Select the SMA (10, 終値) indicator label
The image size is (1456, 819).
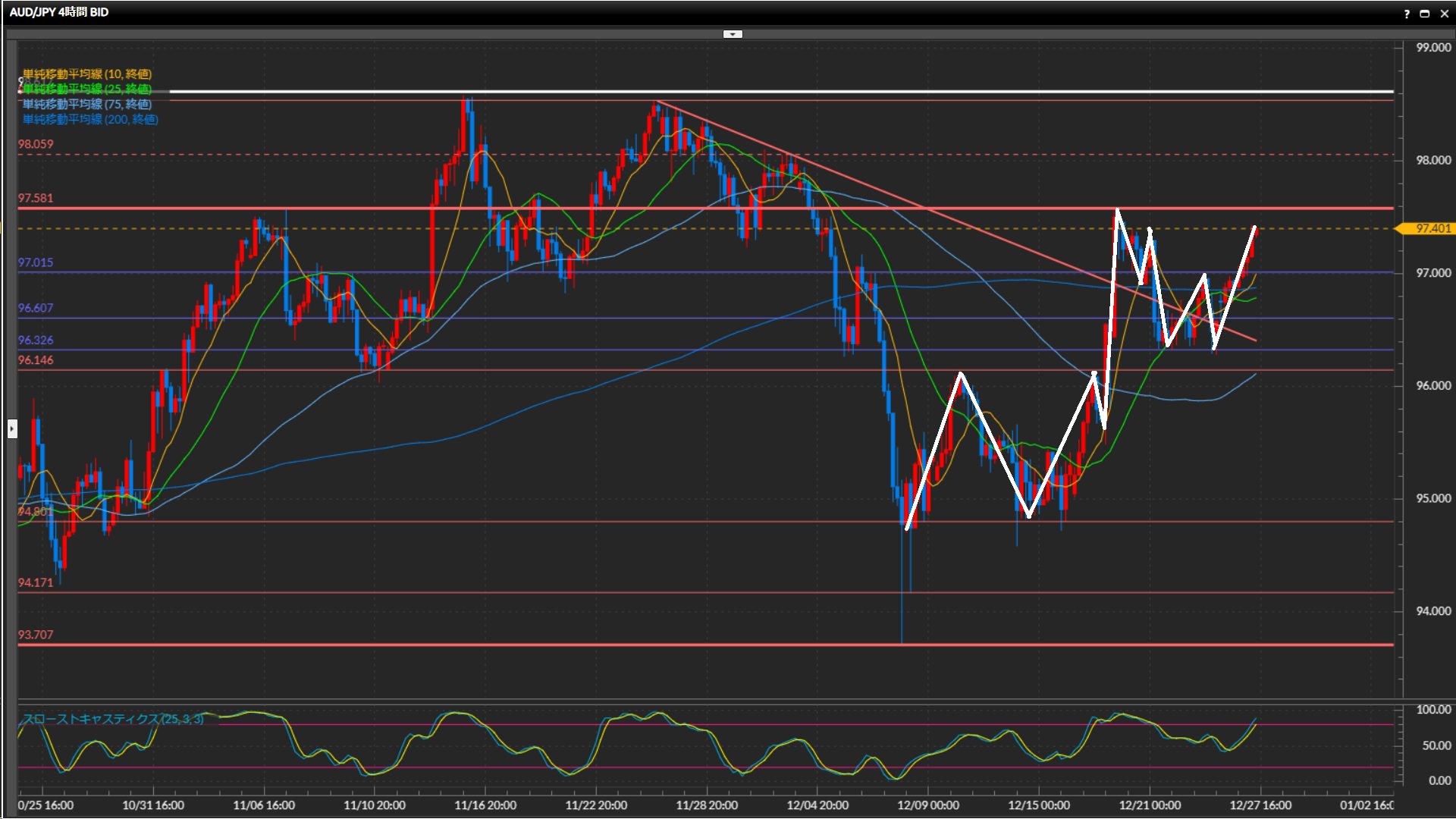coord(86,74)
